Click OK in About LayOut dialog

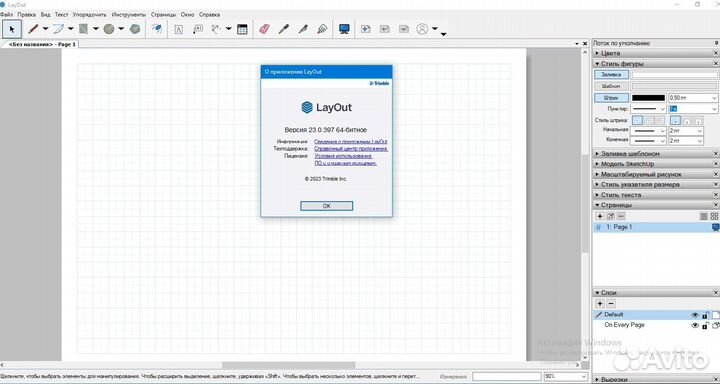point(326,206)
